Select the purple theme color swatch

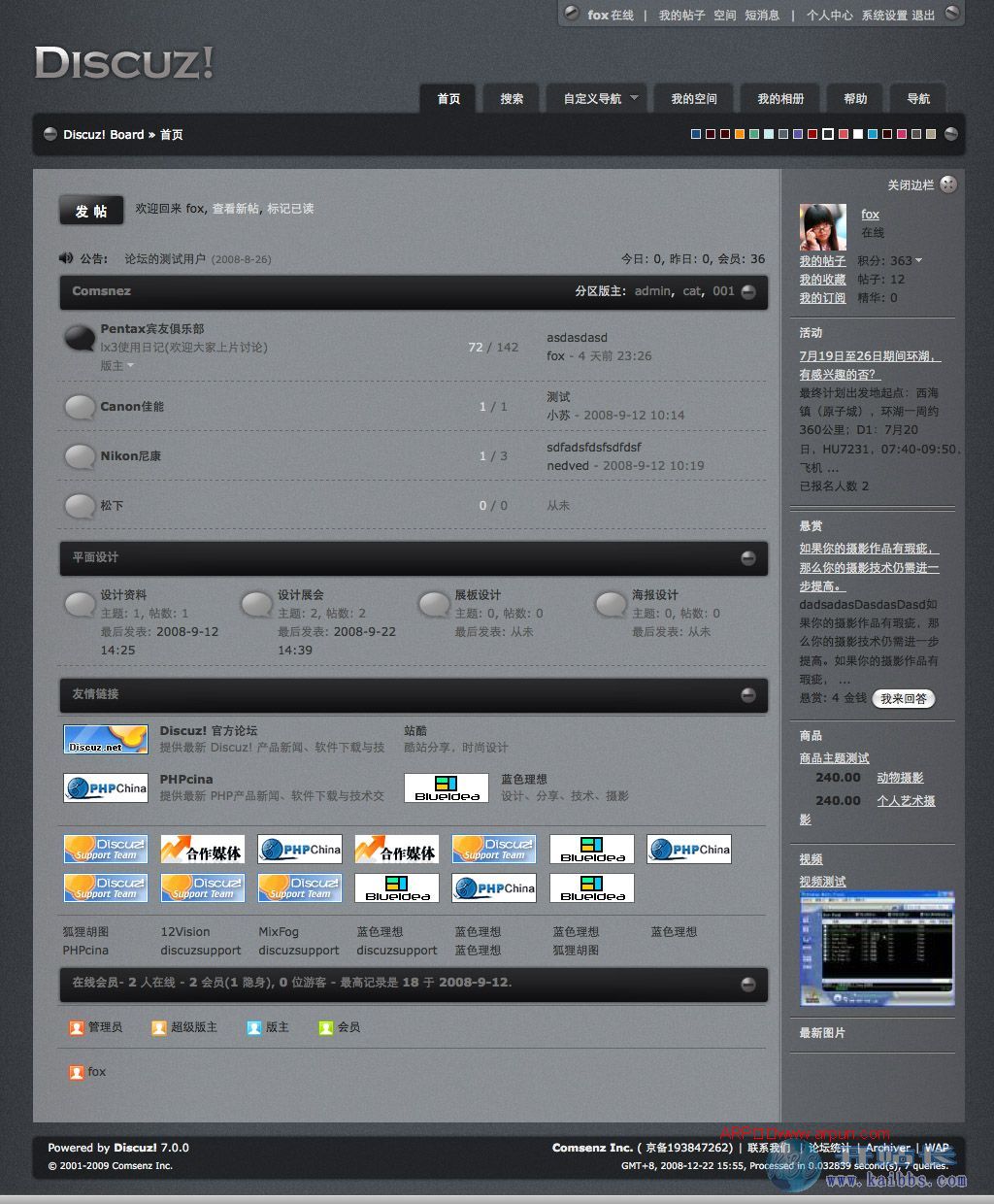(798, 134)
